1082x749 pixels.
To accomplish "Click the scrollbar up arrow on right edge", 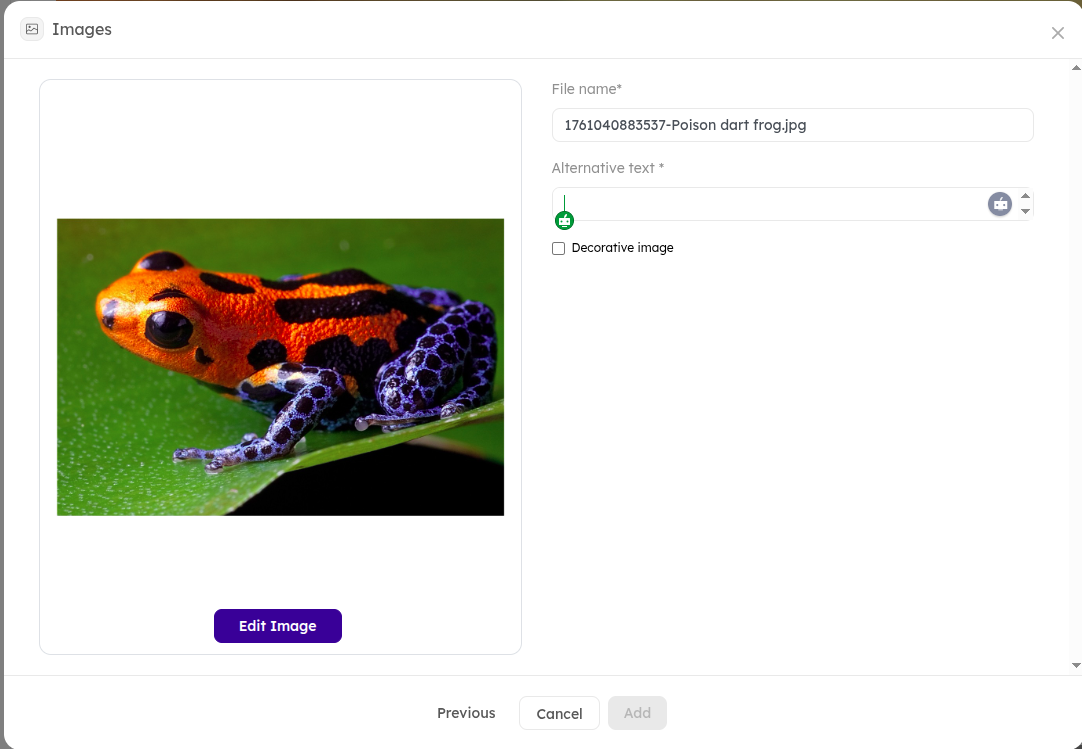I will [x=1076, y=68].
